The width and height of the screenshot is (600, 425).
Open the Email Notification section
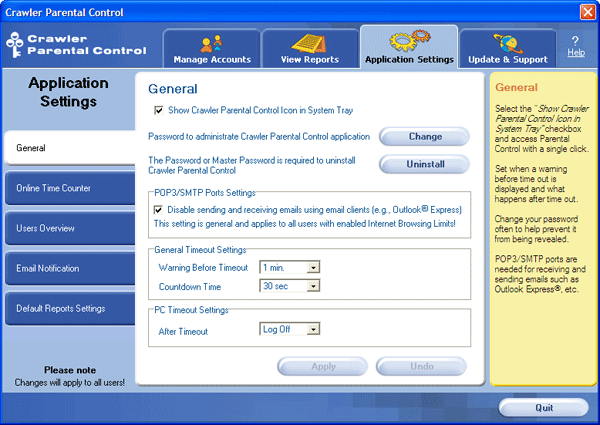pos(70,269)
